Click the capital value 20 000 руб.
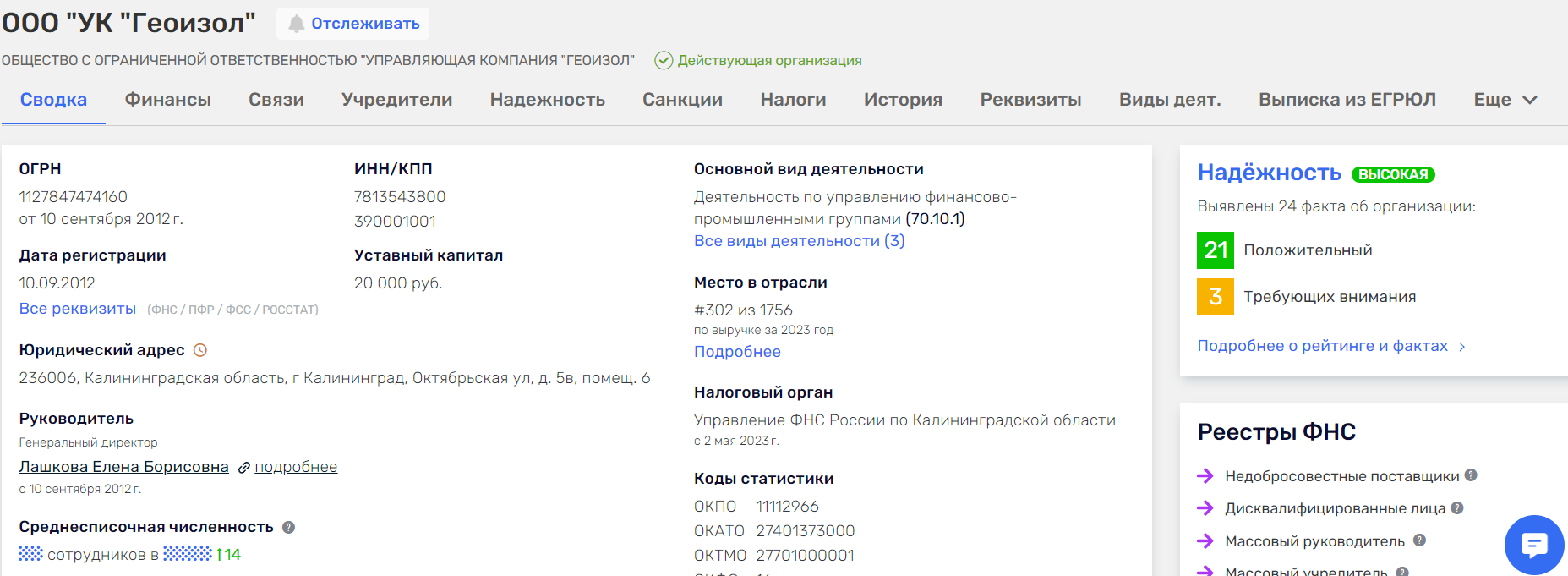The height and width of the screenshot is (576, 1568). click(x=398, y=283)
